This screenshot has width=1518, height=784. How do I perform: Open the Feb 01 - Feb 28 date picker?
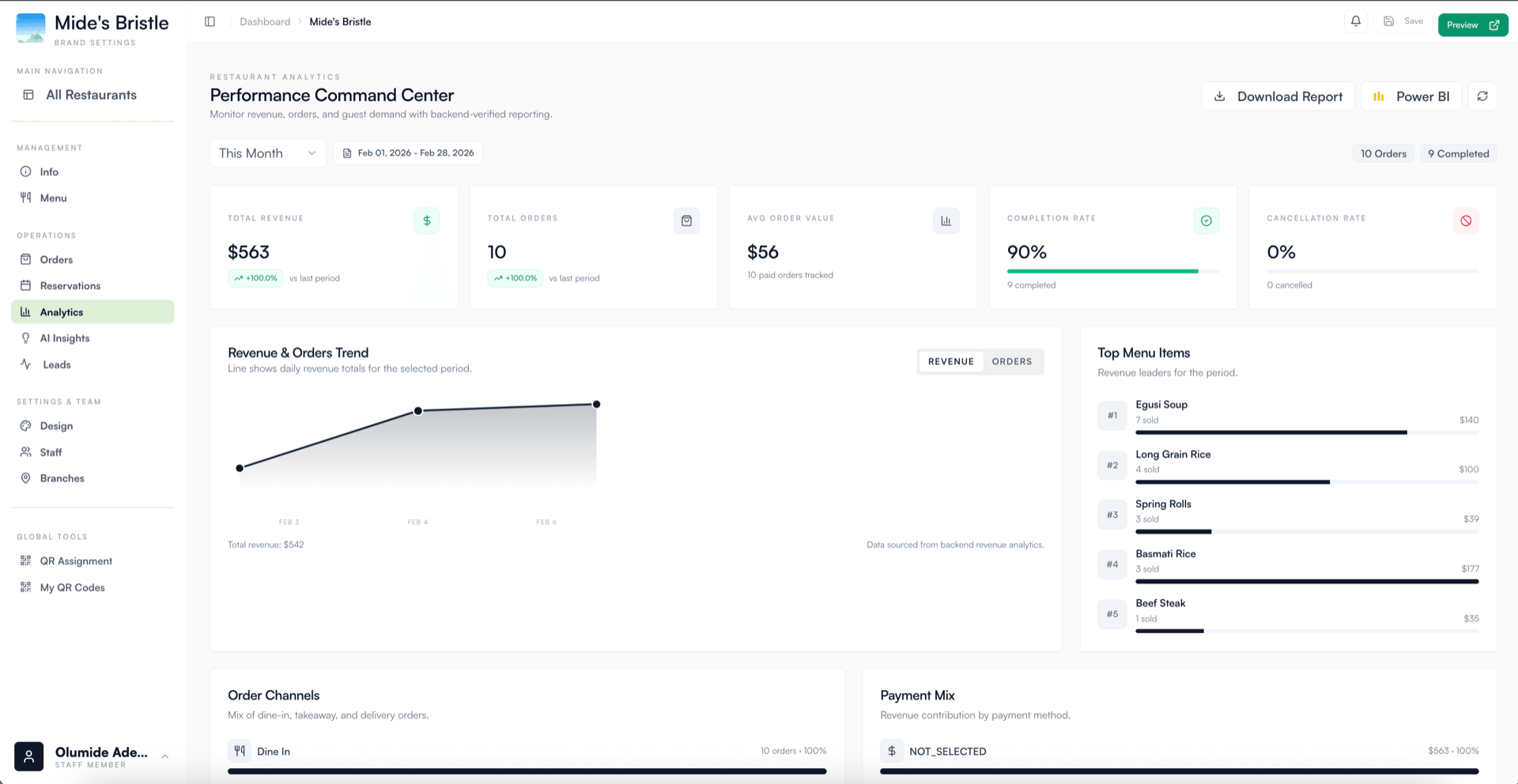coord(408,153)
